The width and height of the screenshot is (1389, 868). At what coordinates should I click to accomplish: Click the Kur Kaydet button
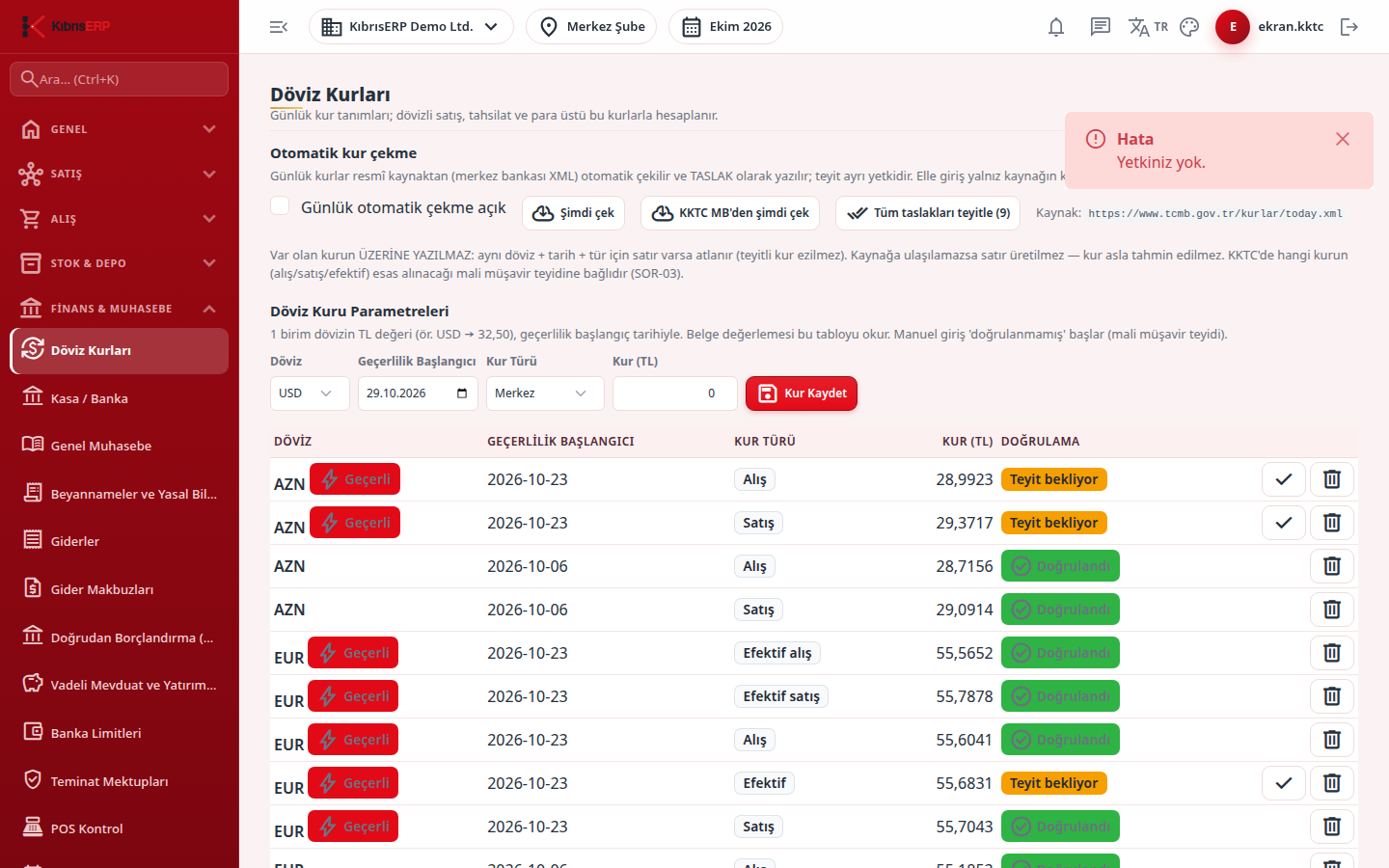(x=802, y=393)
